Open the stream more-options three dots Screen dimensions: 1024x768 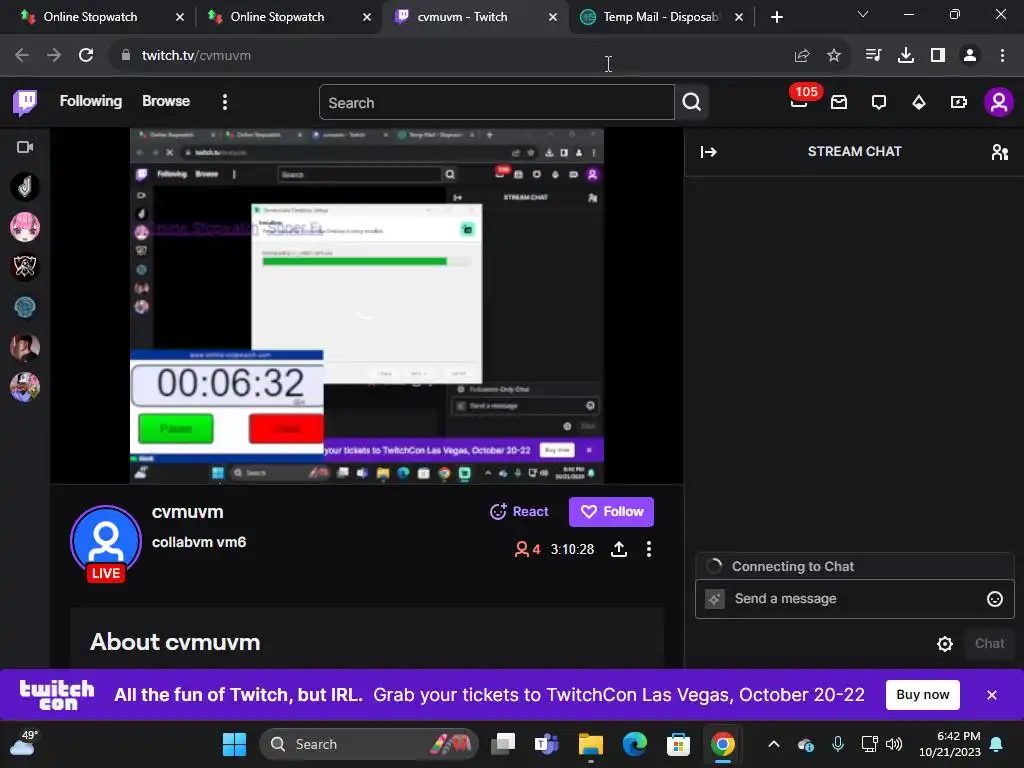648,549
